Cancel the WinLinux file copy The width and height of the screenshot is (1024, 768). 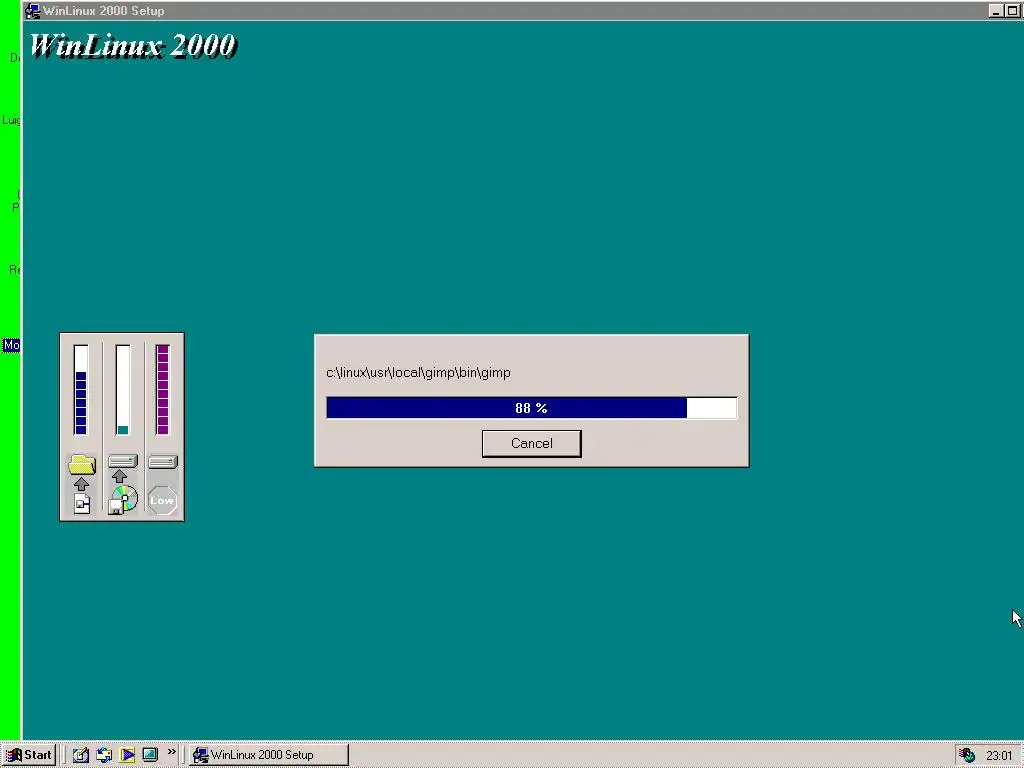(532, 443)
